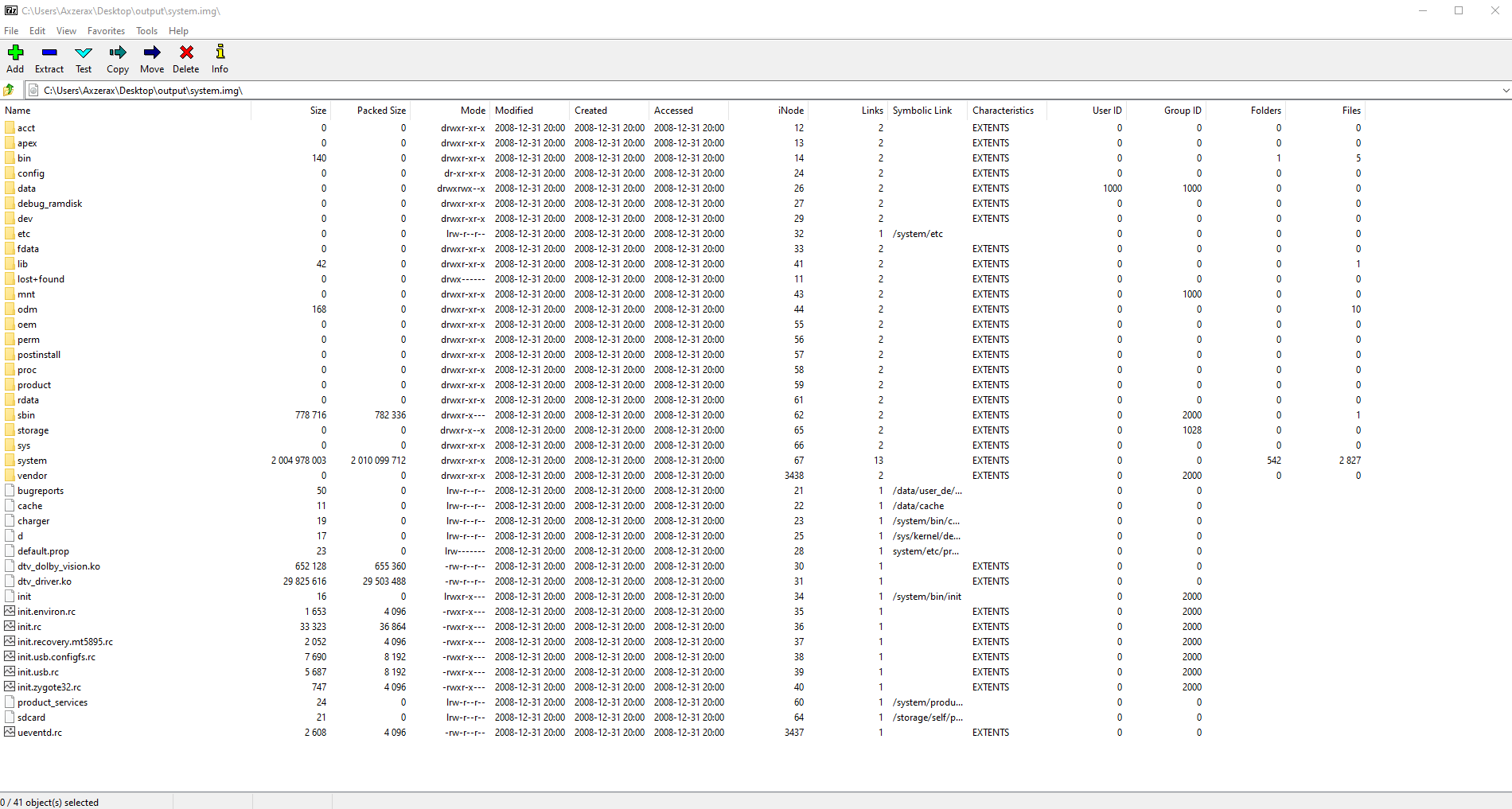
Task: Select the product_services entry name
Action: click(53, 702)
